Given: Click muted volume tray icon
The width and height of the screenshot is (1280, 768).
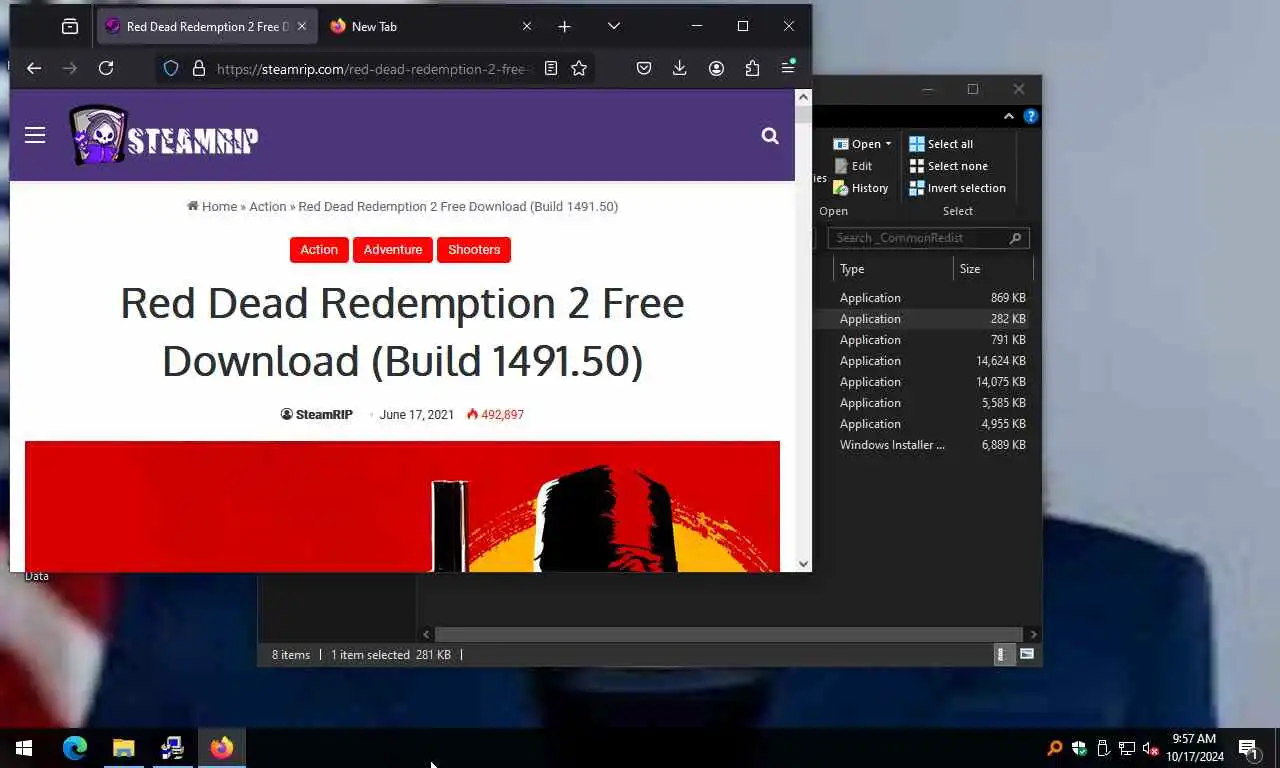Looking at the screenshot, I should point(1150,748).
